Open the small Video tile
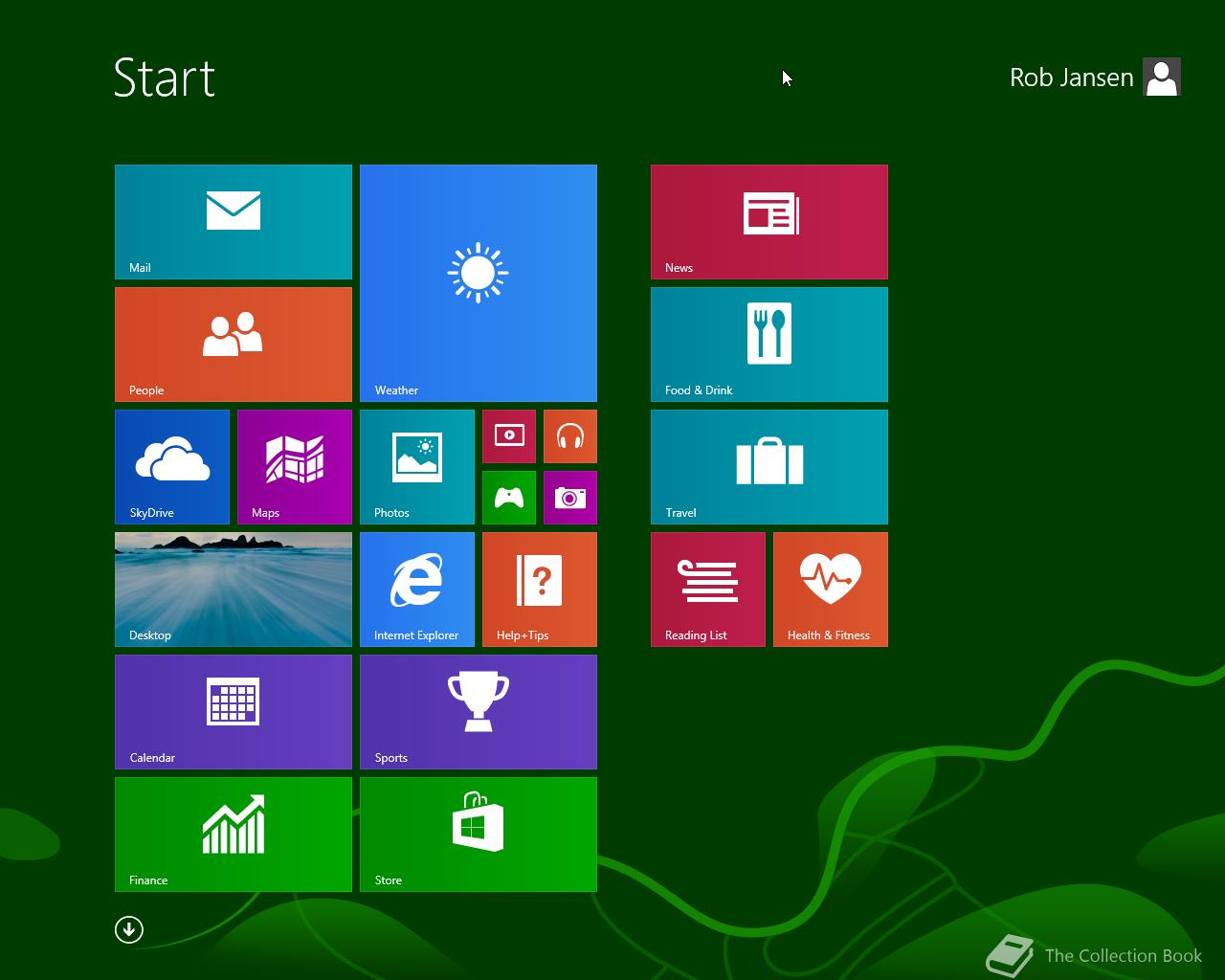This screenshot has height=980, width=1225. click(x=509, y=436)
